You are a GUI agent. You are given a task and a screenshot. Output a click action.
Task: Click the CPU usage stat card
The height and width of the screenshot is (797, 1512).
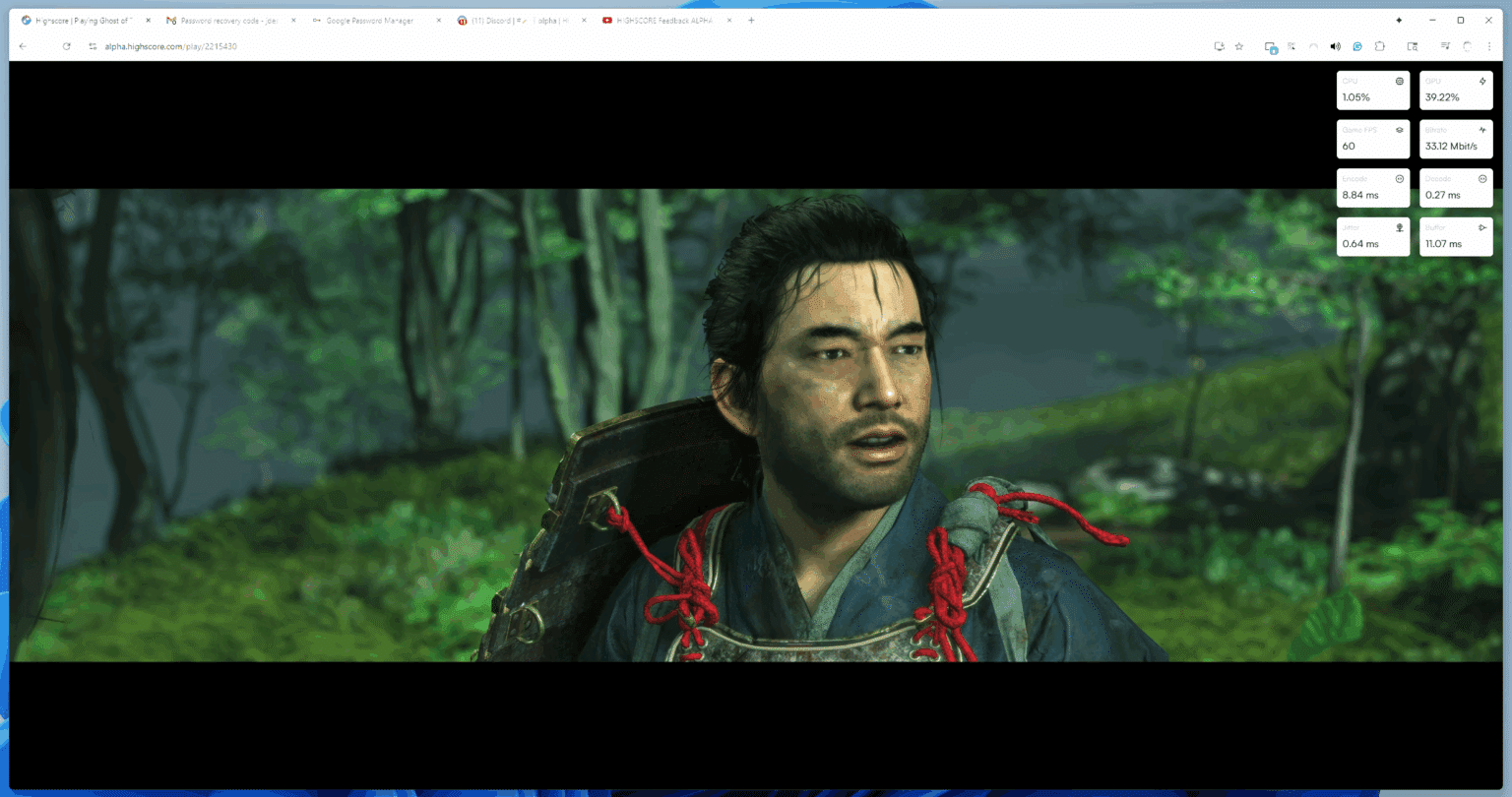(1372, 90)
